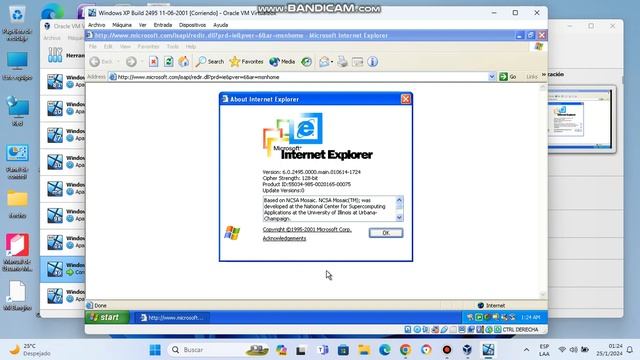Click the Windows 11 Start button
The image size is (640, 360).
155,350
